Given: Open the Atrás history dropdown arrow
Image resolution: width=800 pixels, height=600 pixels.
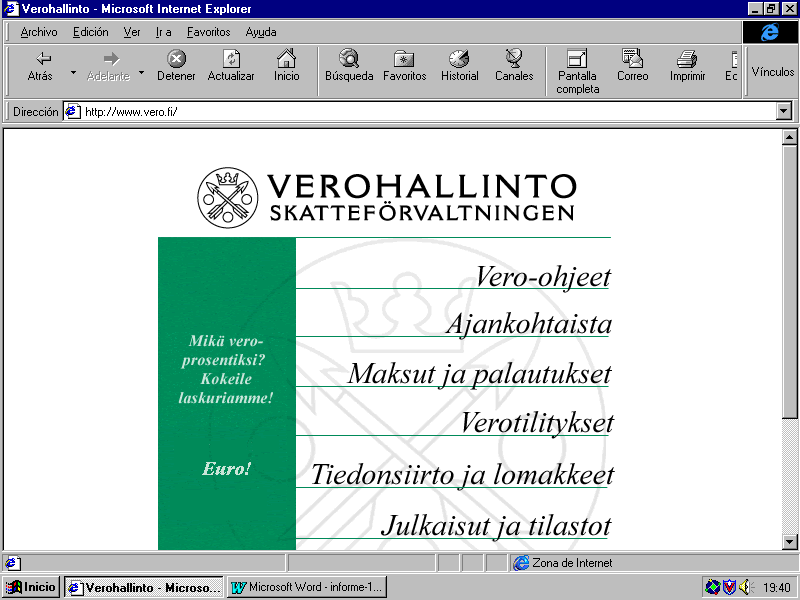Looking at the screenshot, I should coord(73,72).
